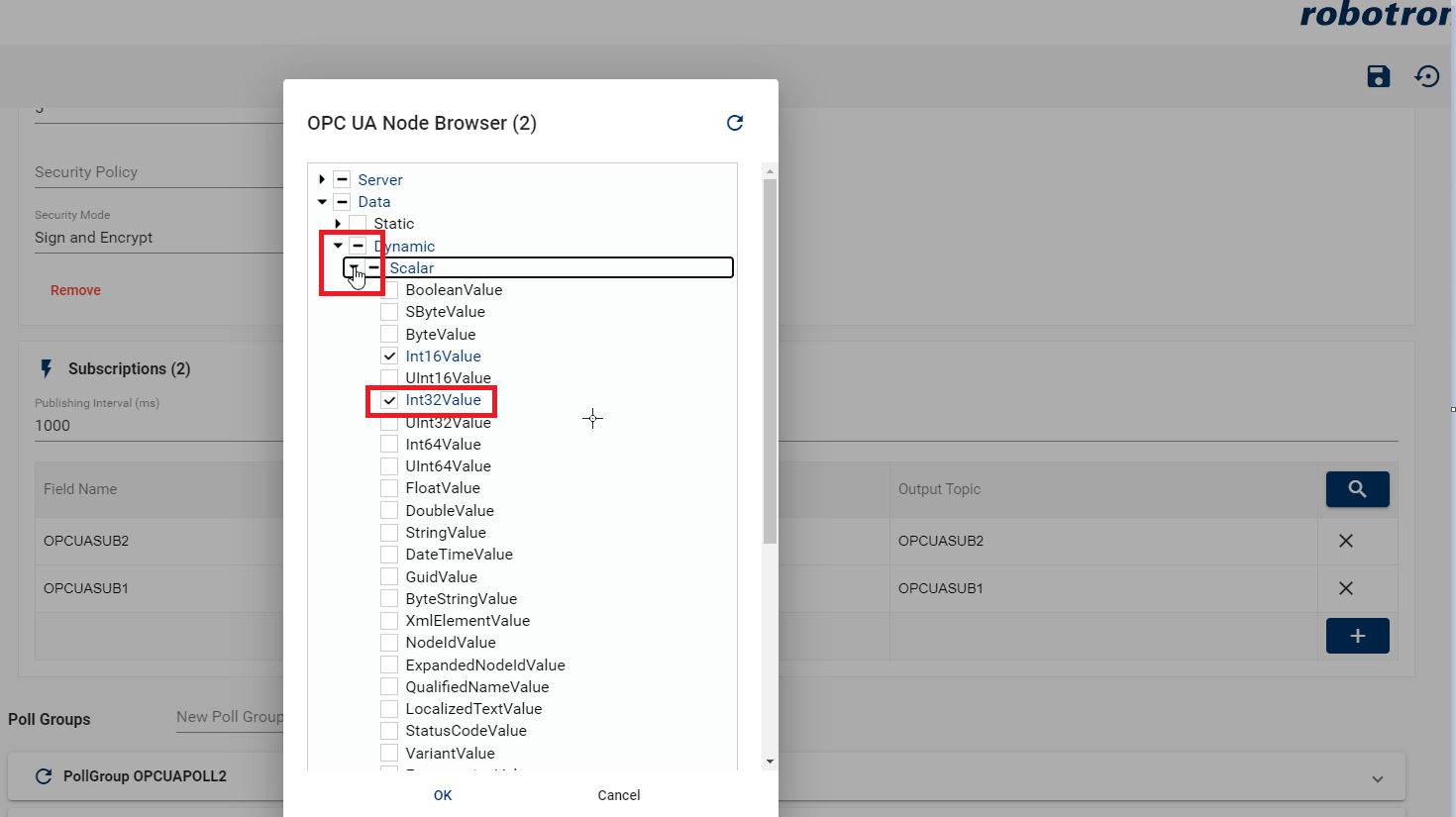Toggle the Data node checkbox
The height and width of the screenshot is (817, 1456).
[342, 202]
